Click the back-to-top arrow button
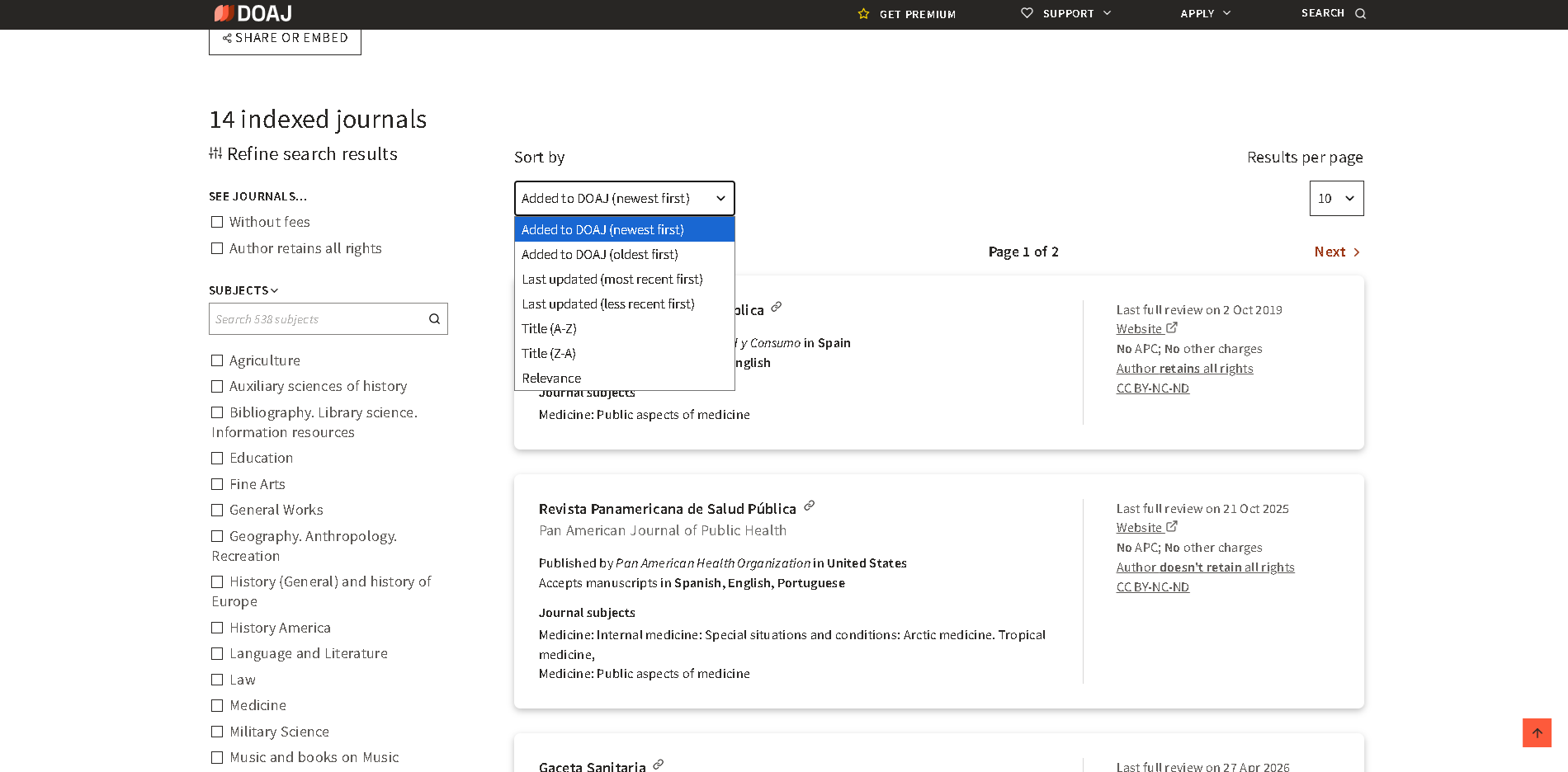The height and width of the screenshot is (772, 1568). click(1537, 732)
